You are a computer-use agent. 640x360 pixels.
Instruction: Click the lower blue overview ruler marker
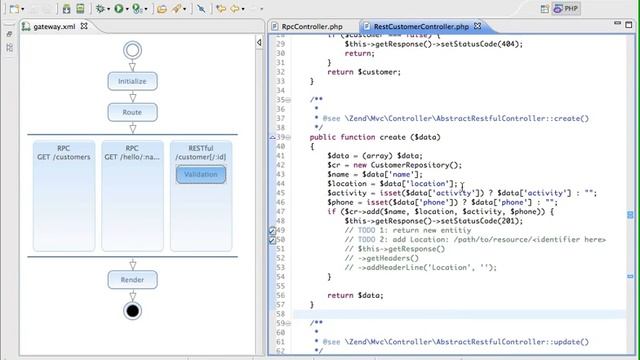pyautogui.click(x=630, y=277)
